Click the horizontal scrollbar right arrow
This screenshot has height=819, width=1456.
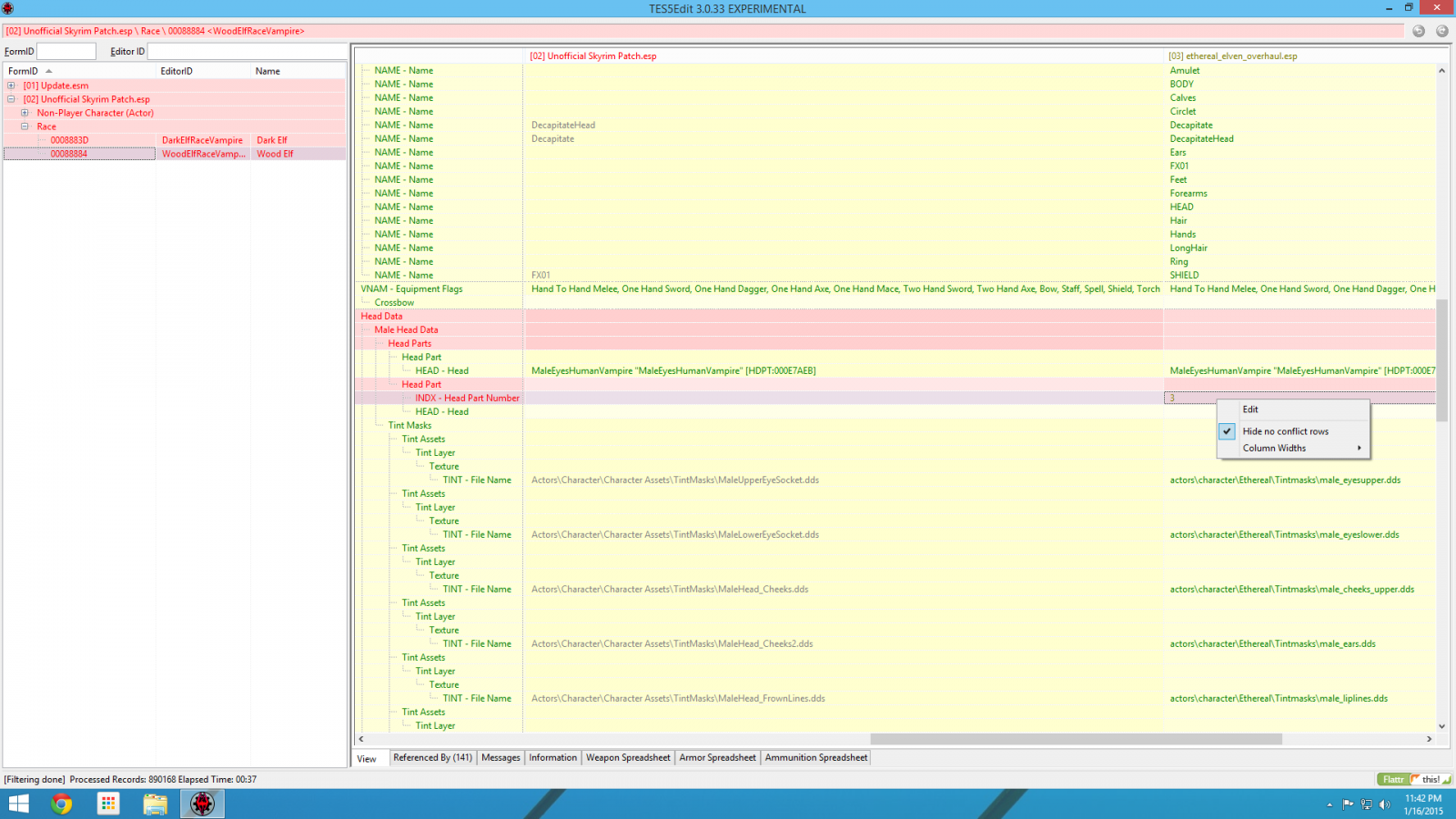1429,739
